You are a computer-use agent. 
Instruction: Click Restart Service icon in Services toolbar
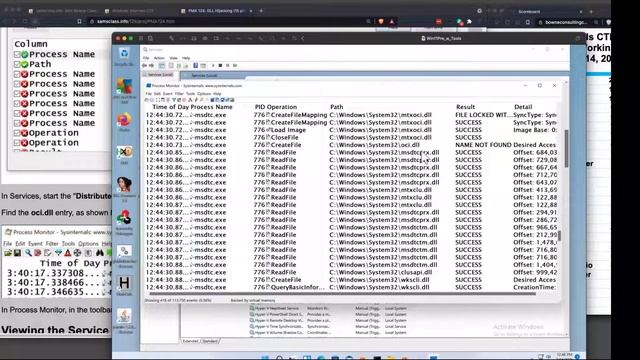(x=235, y=65)
